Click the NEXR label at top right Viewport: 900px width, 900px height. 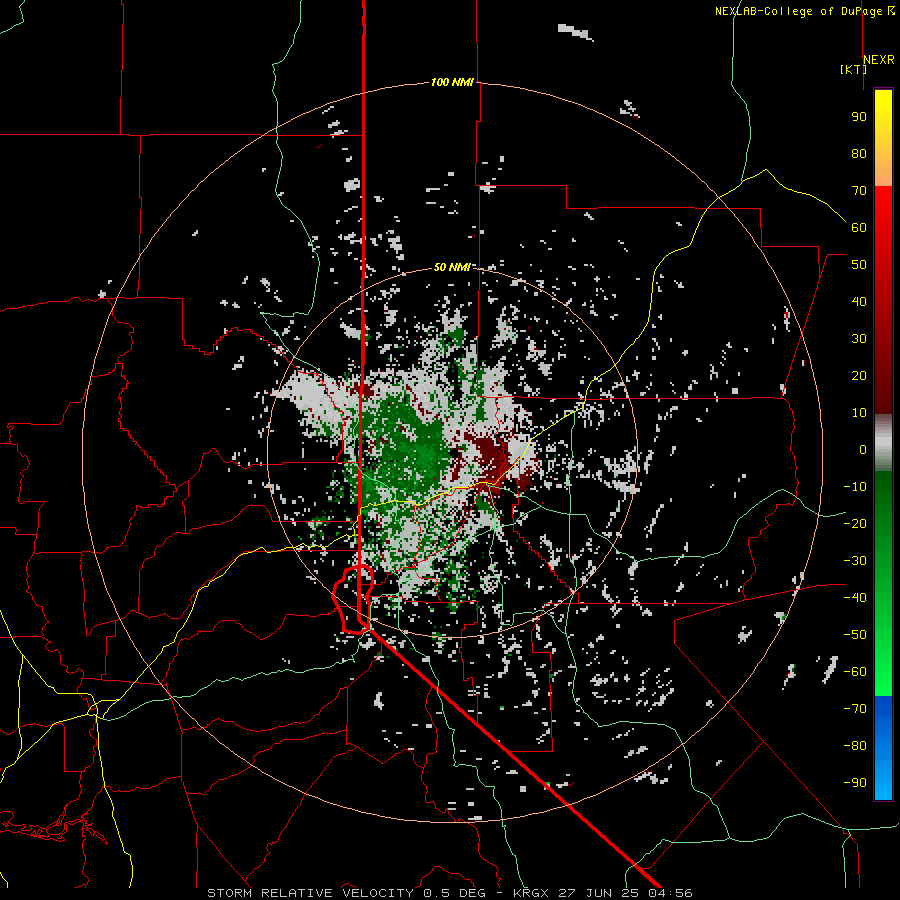click(x=879, y=60)
